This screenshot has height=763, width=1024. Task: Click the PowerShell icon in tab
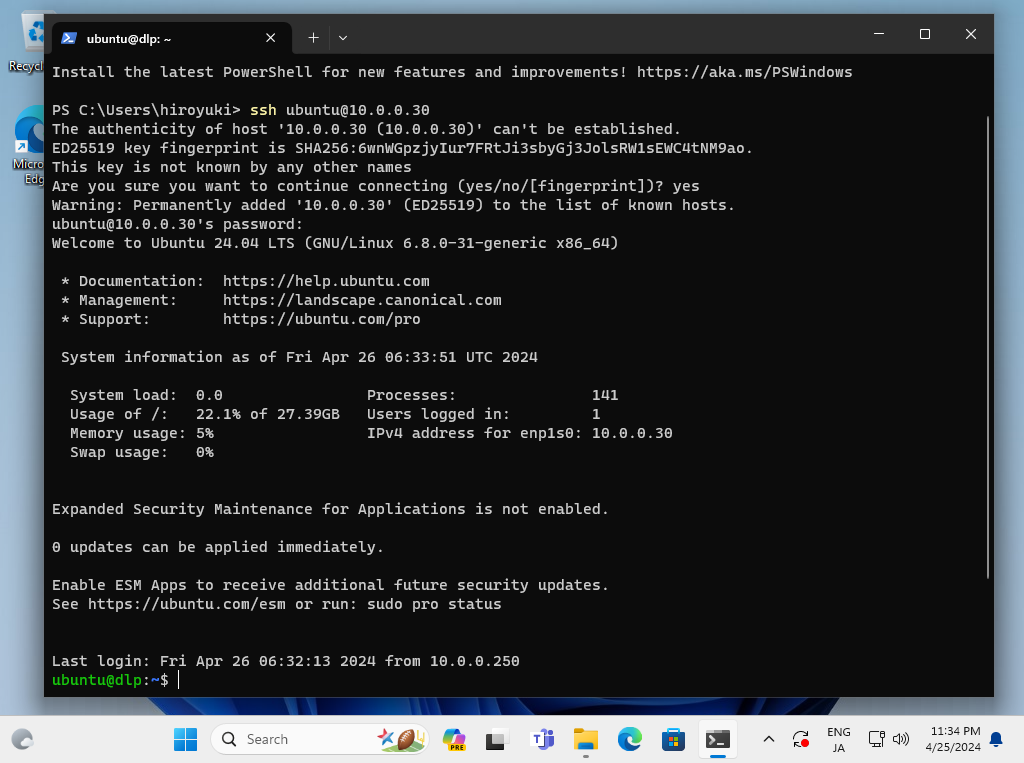click(x=69, y=39)
